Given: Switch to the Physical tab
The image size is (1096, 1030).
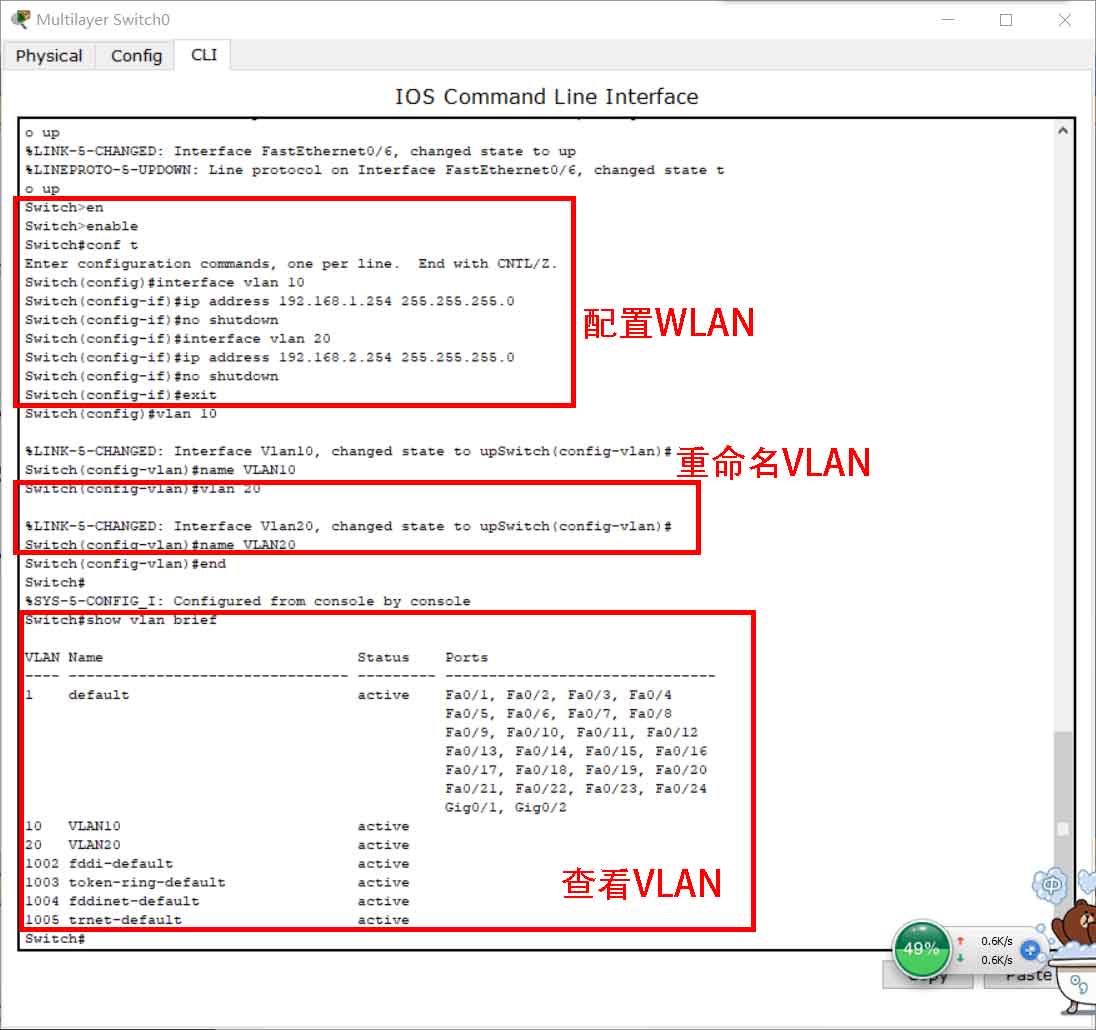Looking at the screenshot, I should 49,56.
